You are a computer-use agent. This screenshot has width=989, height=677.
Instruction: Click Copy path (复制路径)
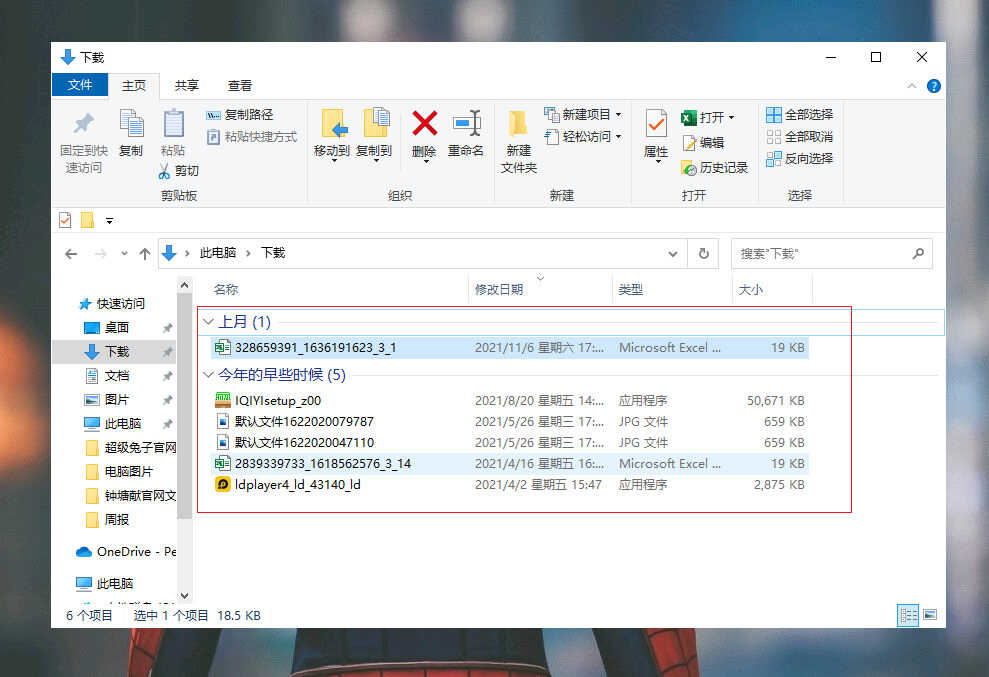point(240,115)
